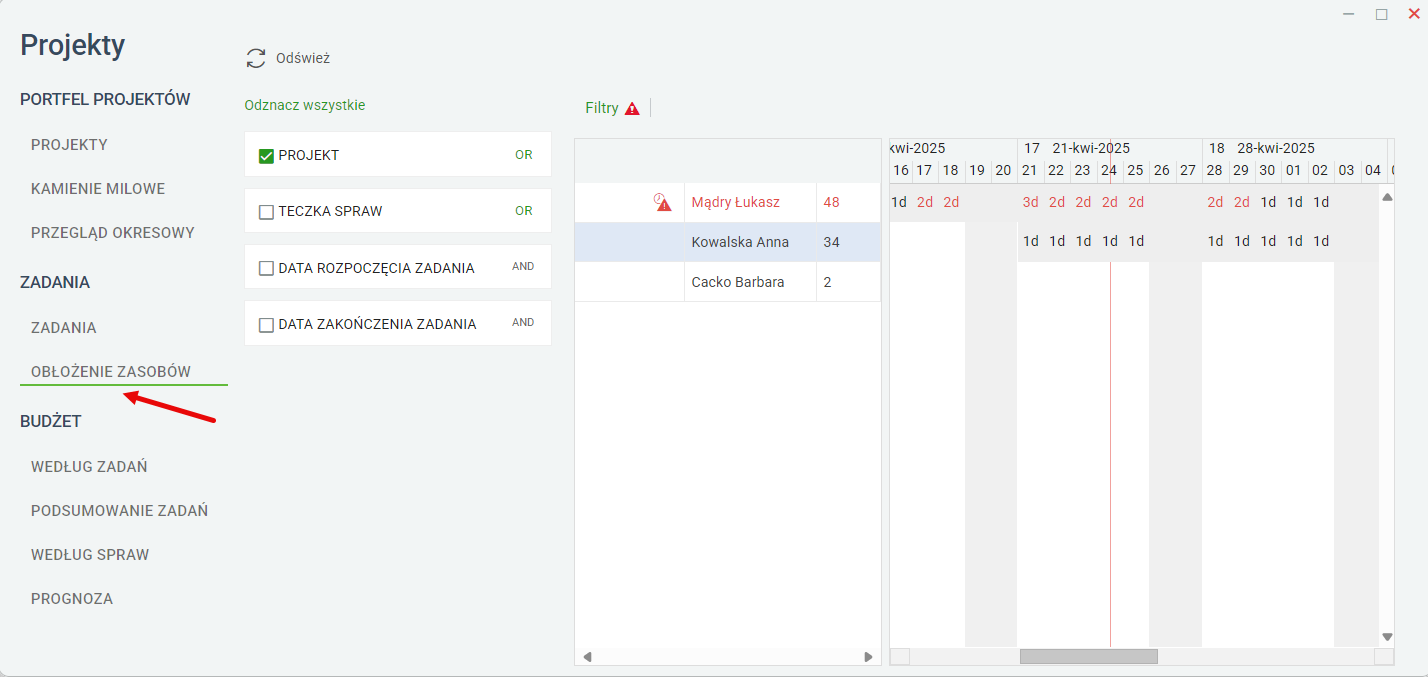Select OBŁOŻENIE ZASOBÓW menu item
Image resolution: width=1428 pixels, height=677 pixels.
click(x=111, y=371)
